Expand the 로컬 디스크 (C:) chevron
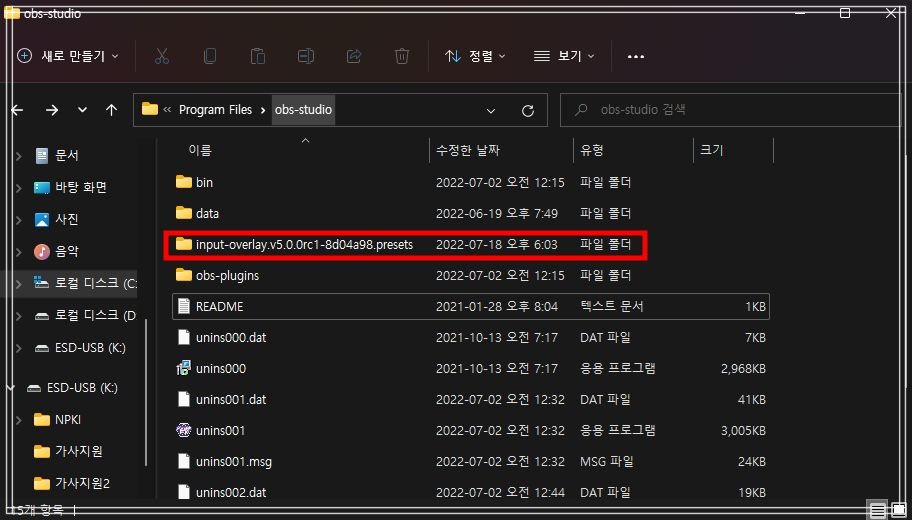Image resolution: width=912 pixels, height=520 pixels. pos(19,284)
